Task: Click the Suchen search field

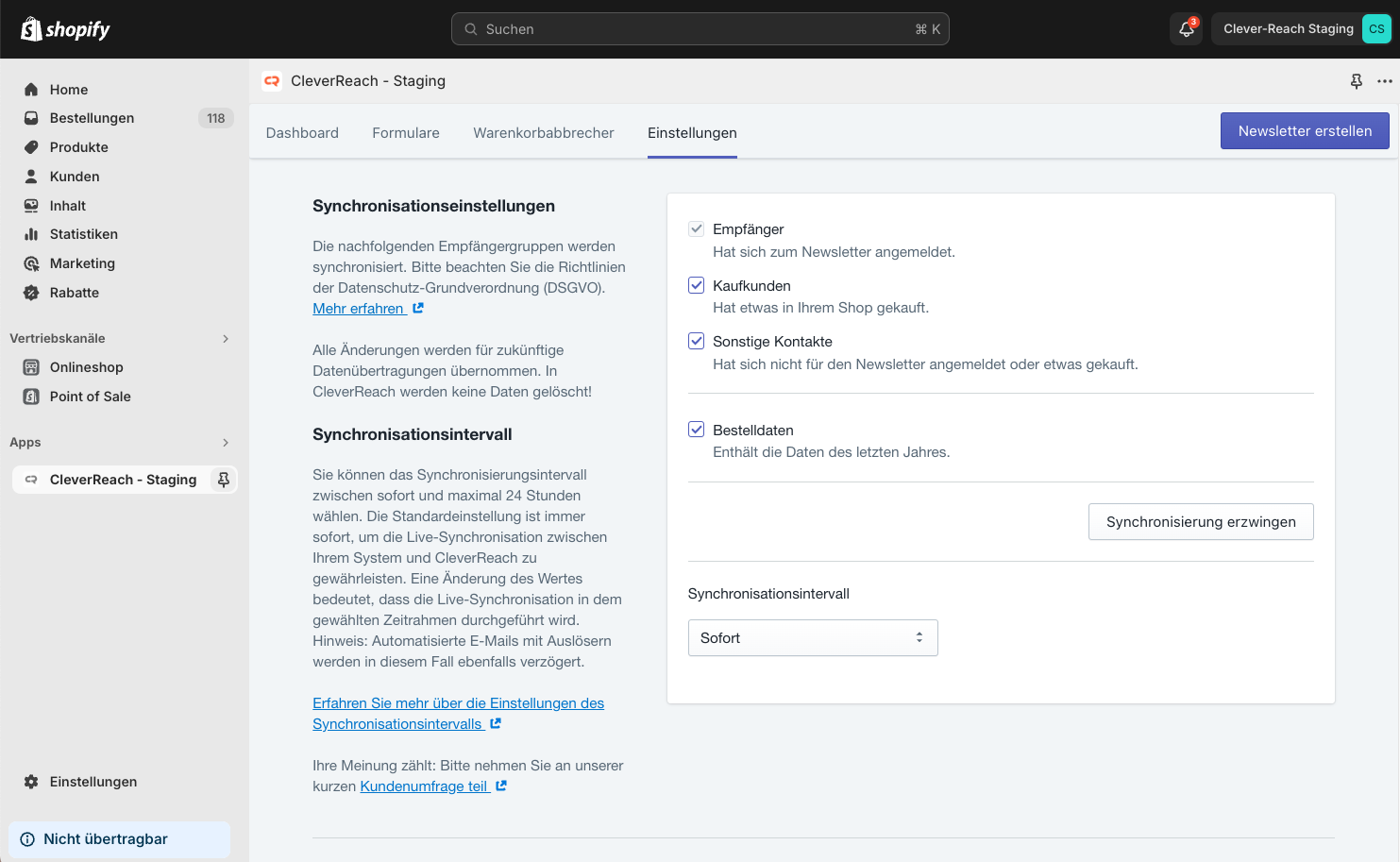Action: tap(700, 29)
